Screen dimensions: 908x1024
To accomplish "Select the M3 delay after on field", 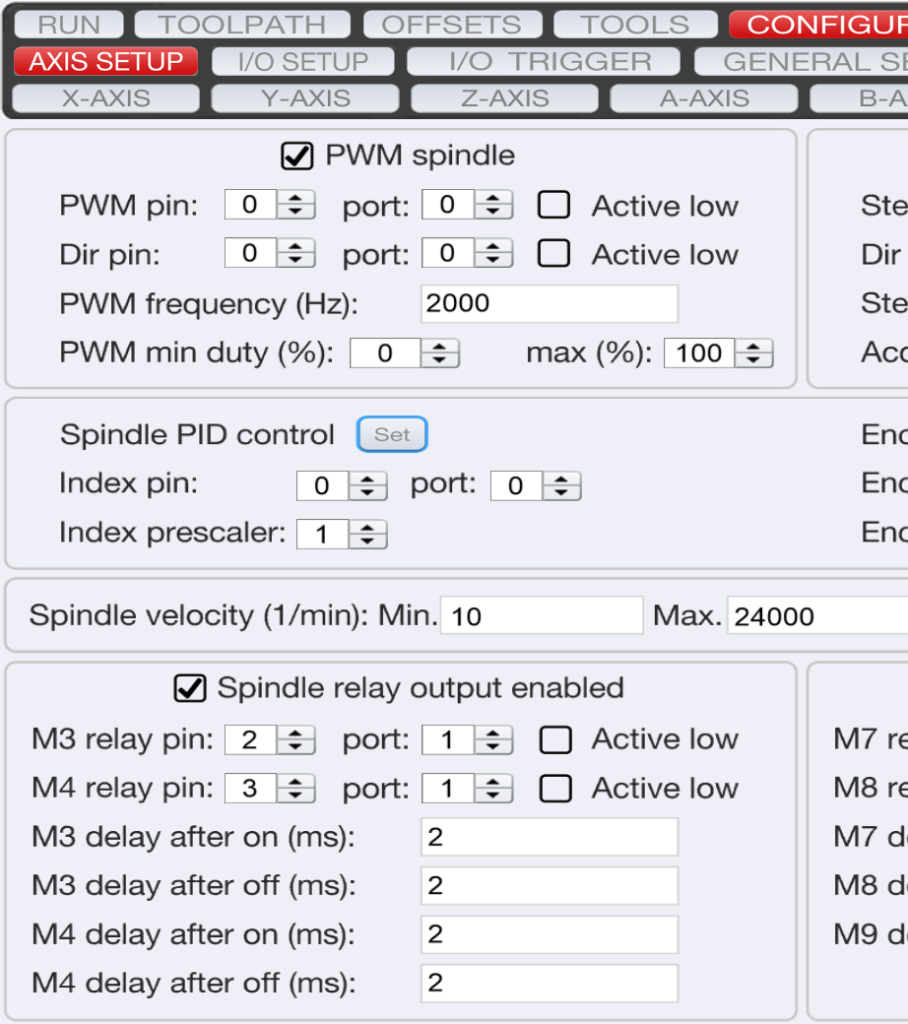I will [x=548, y=836].
